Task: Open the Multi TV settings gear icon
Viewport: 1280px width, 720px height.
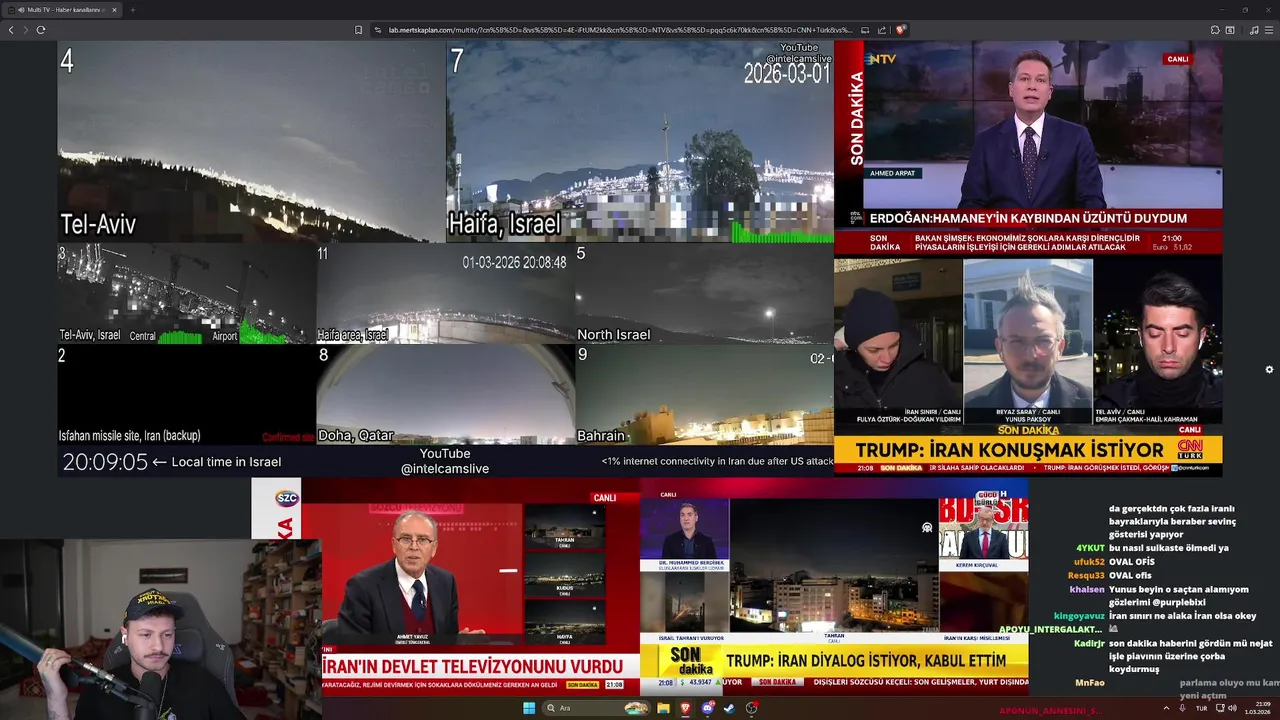Action: (1269, 370)
